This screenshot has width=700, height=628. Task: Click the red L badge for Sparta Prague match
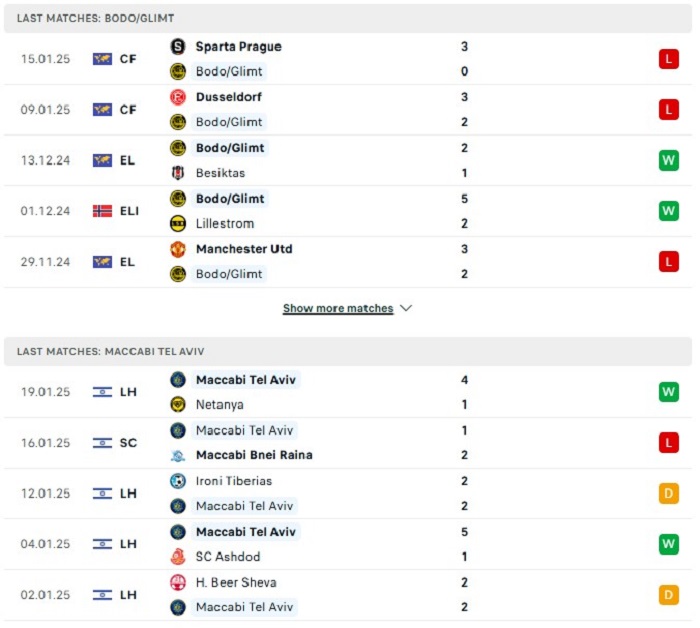click(668, 59)
